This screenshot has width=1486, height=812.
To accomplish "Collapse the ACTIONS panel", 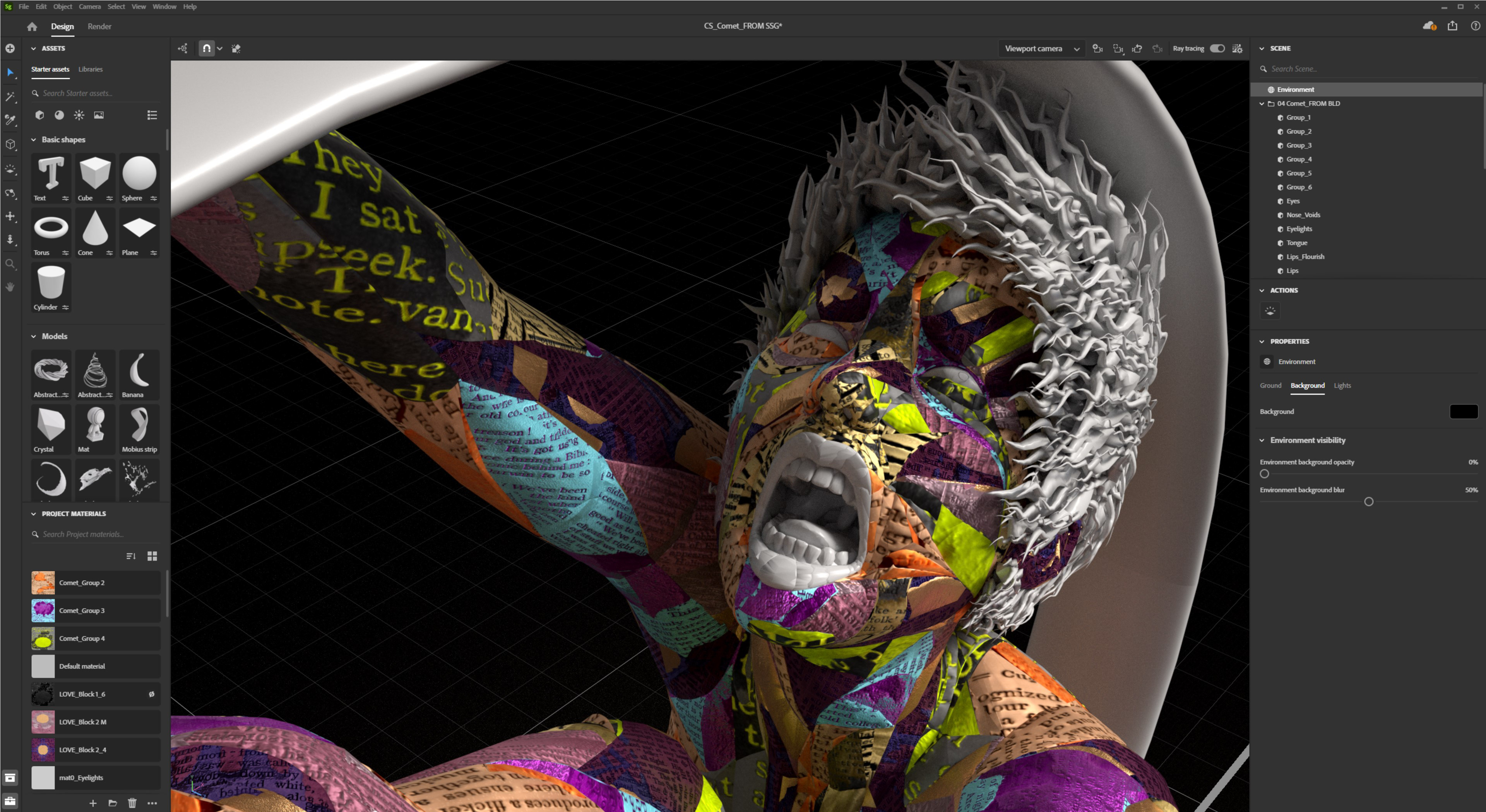I will tap(1262, 291).
